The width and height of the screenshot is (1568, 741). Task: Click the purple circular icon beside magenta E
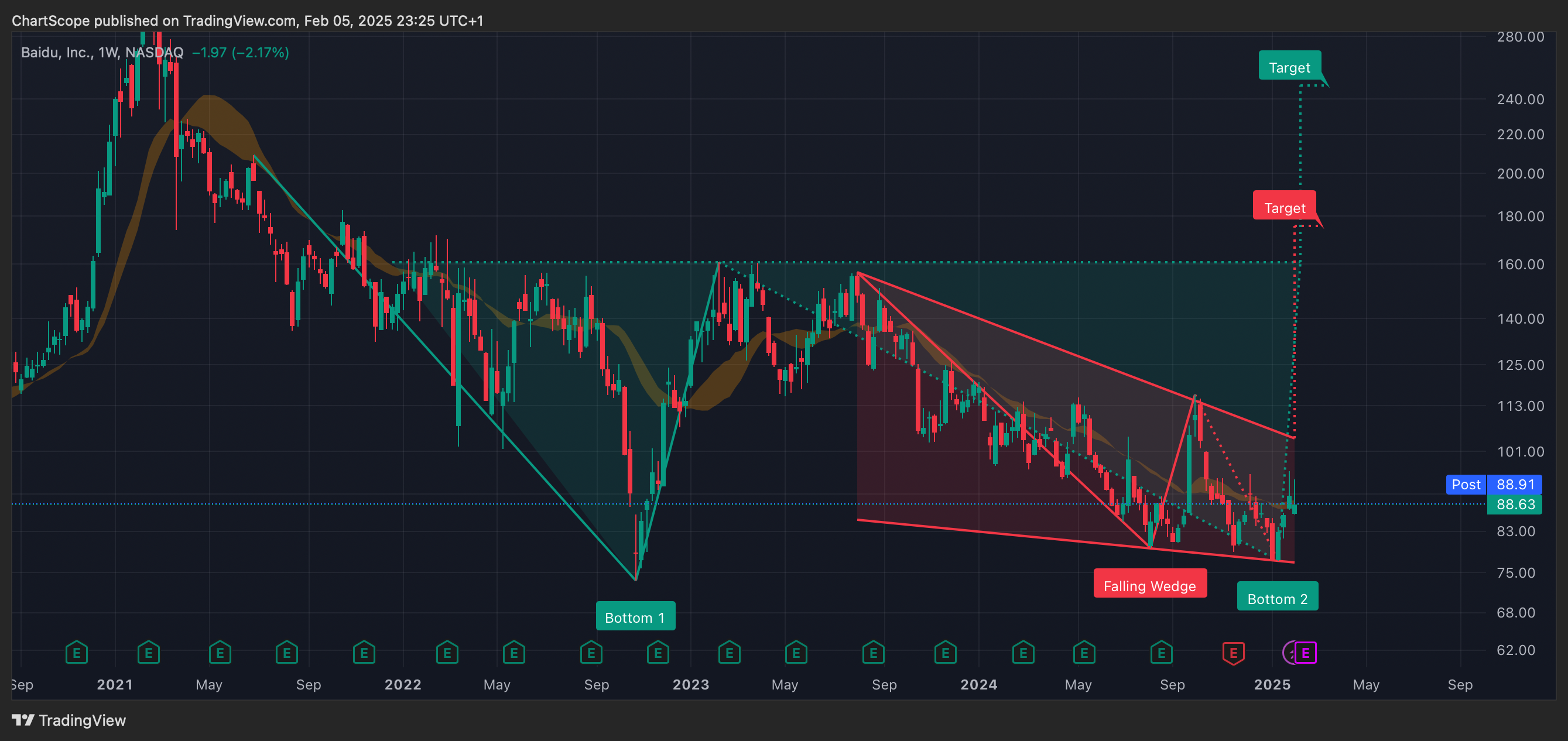click(x=1289, y=653)
